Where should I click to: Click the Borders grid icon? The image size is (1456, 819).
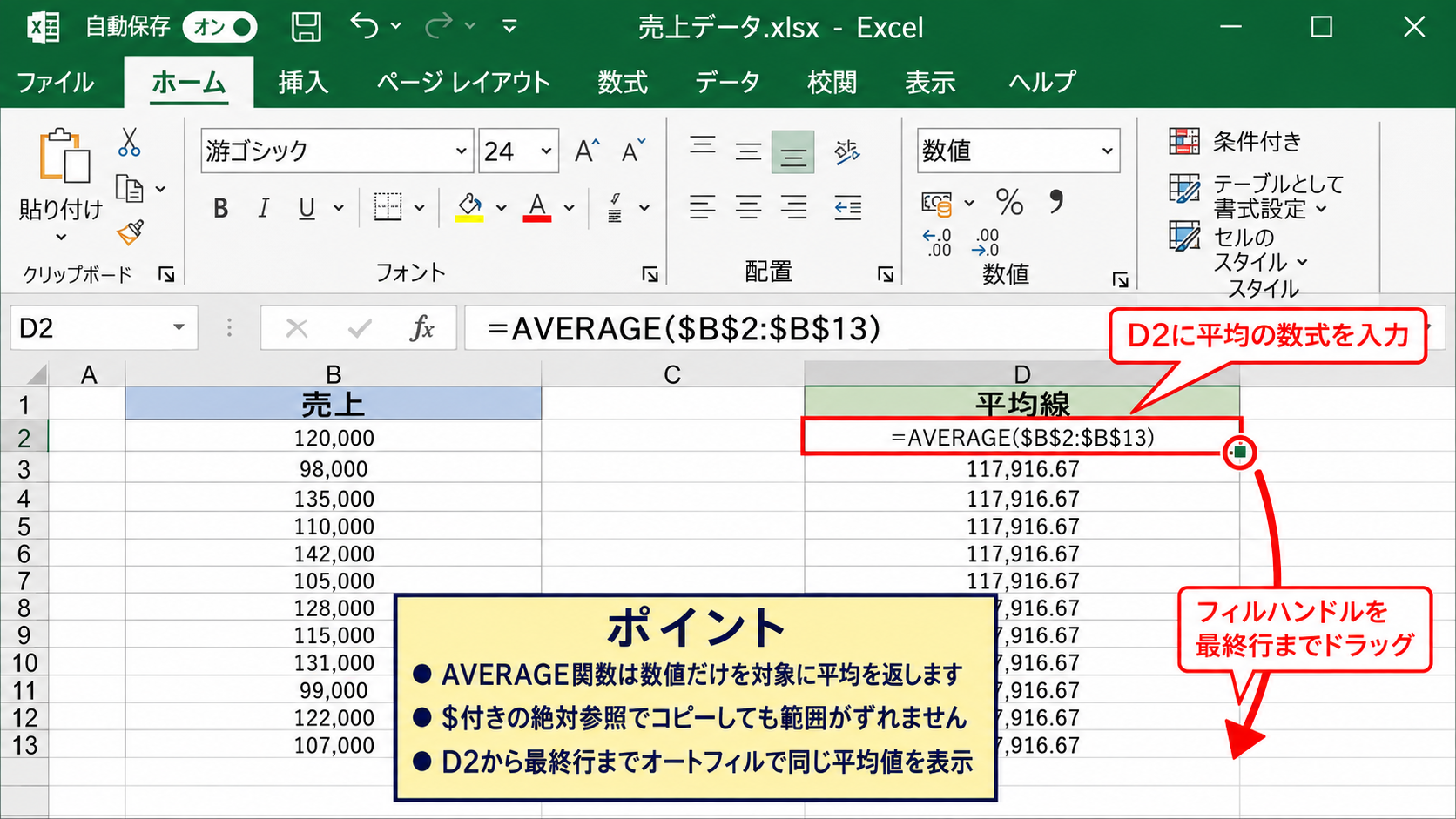click(388, 207)
